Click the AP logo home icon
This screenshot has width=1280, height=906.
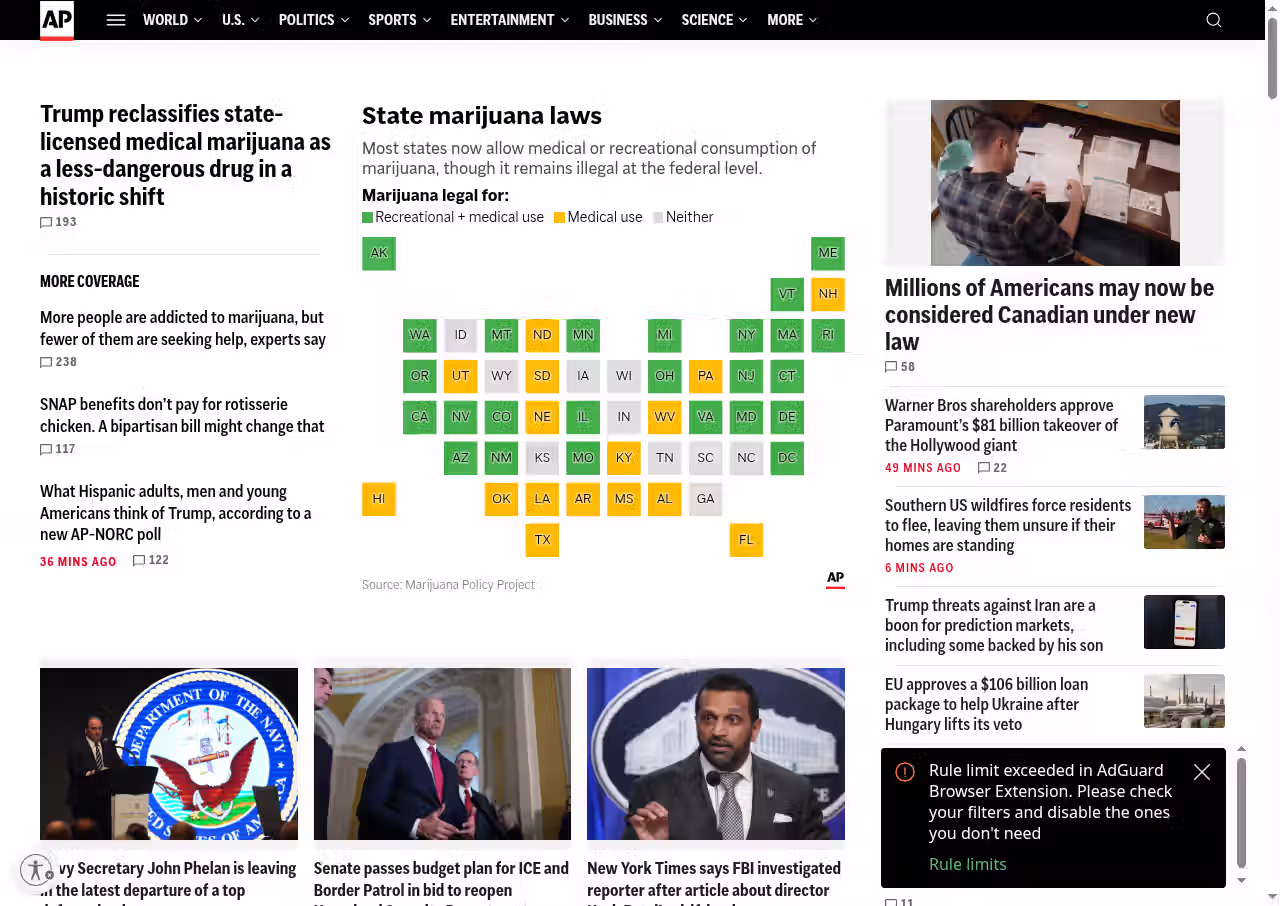[x=57, y=20]
